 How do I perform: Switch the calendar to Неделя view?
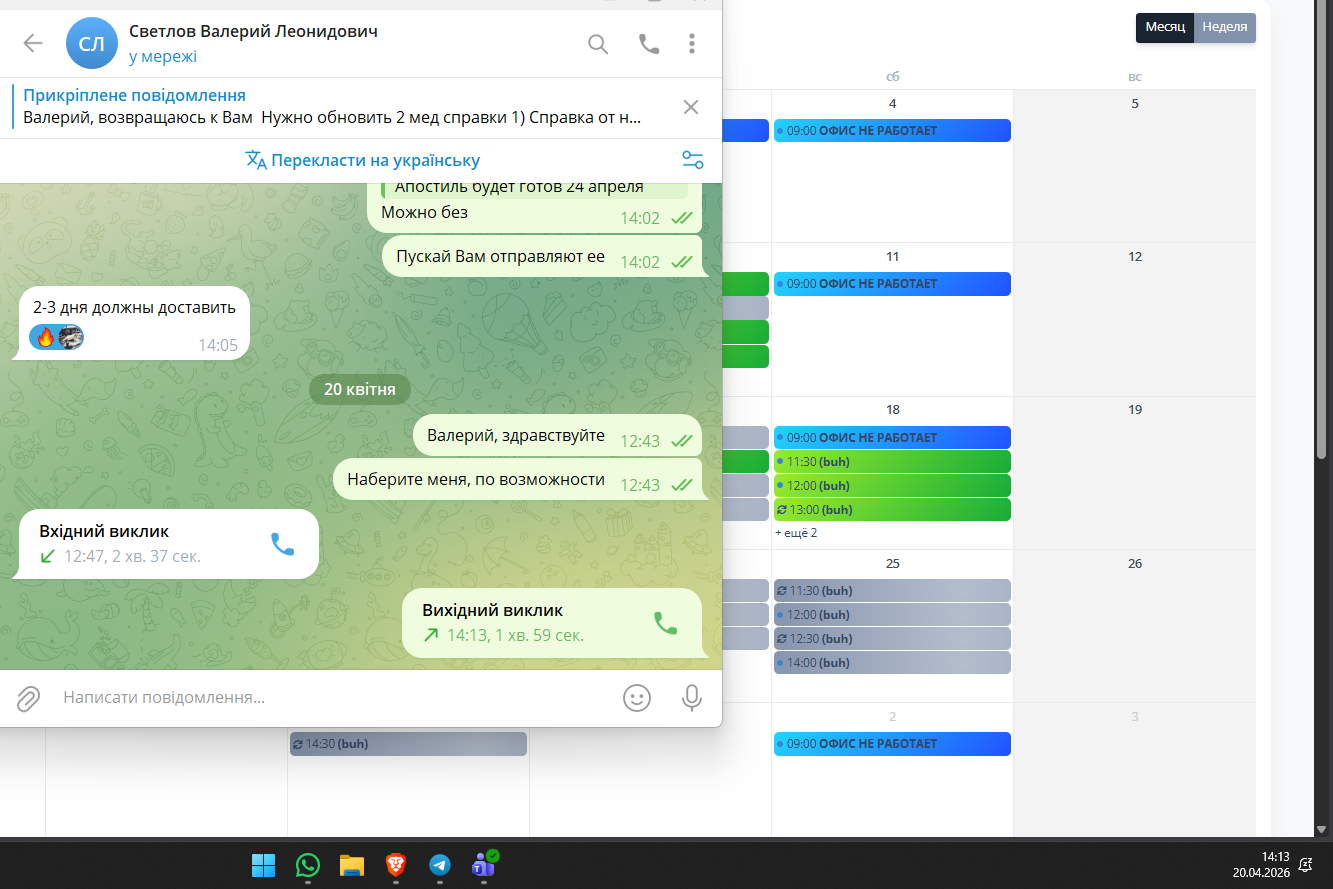click(1225, 27)
